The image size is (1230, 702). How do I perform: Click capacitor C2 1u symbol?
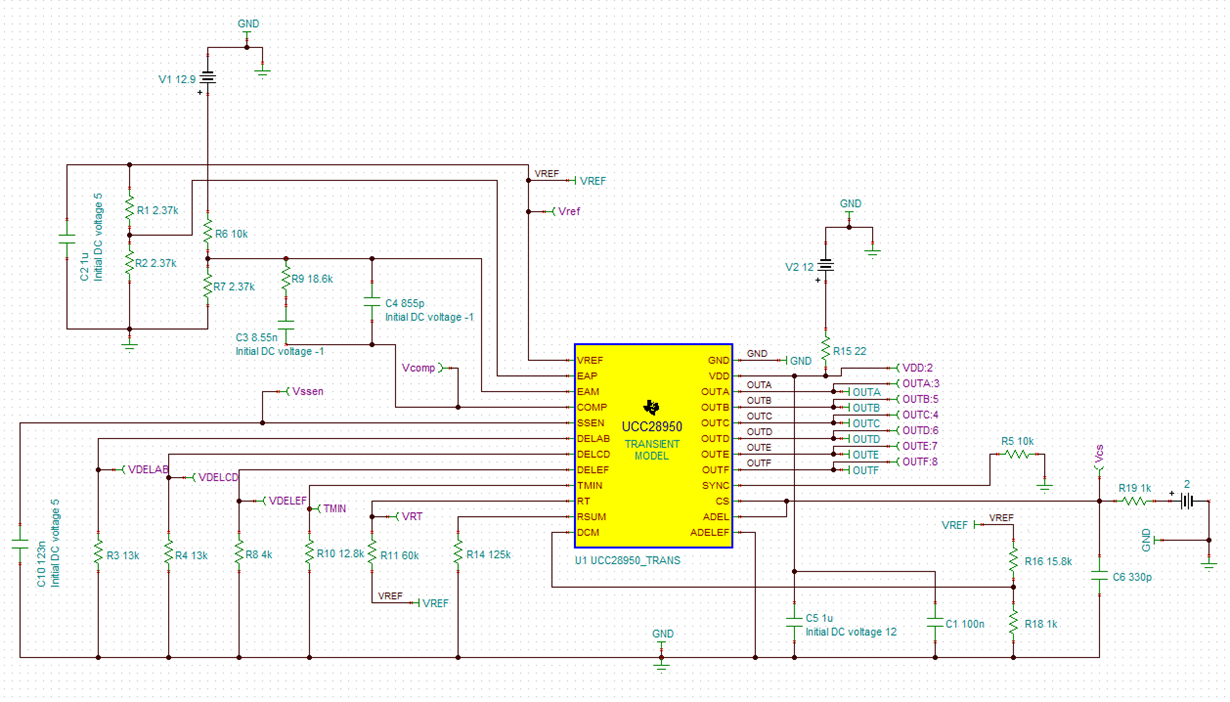point(66,240)
